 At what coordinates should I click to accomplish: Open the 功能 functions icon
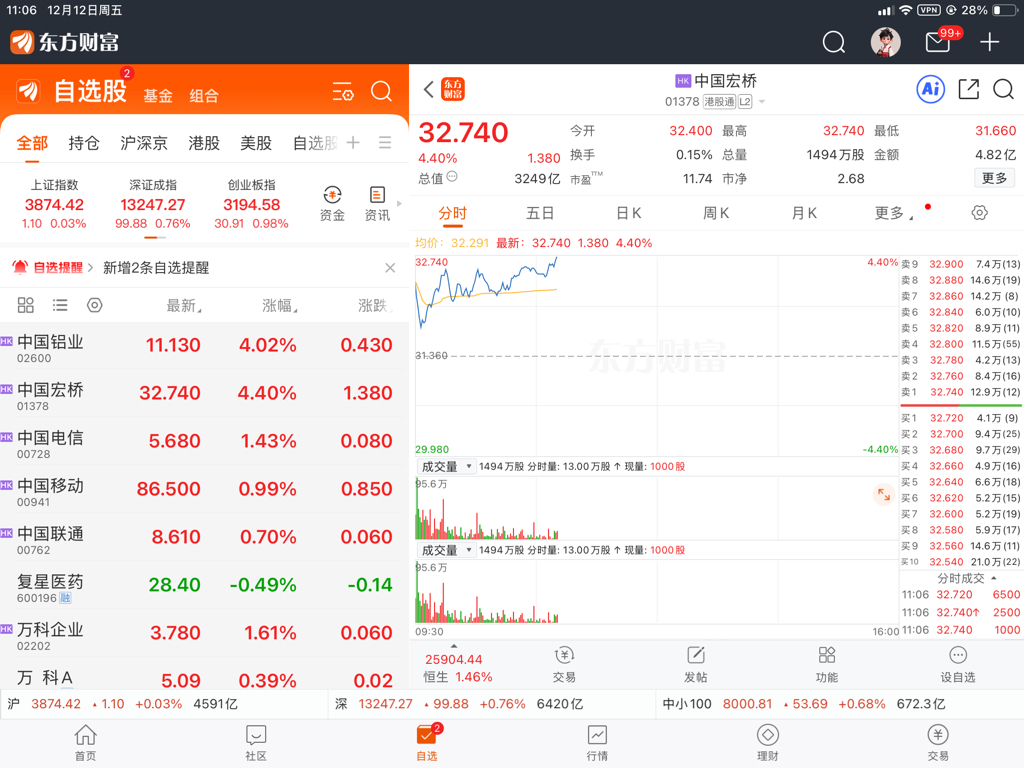tap(827, 664)
